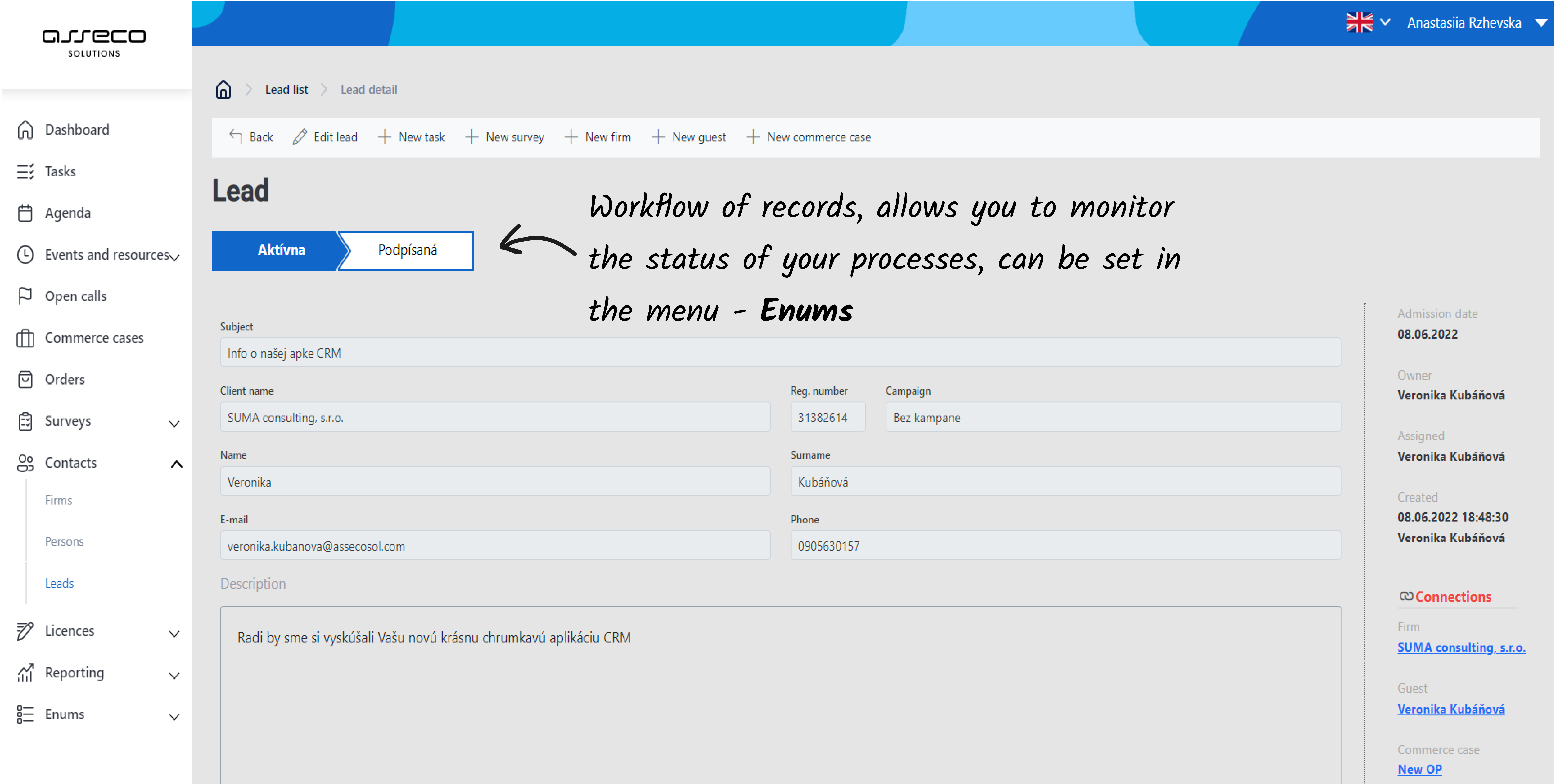The width and height of the screenshot is (1556, 784).
Task: Open the Veronika Kubáňová guest link
Action: point(1451,709)
